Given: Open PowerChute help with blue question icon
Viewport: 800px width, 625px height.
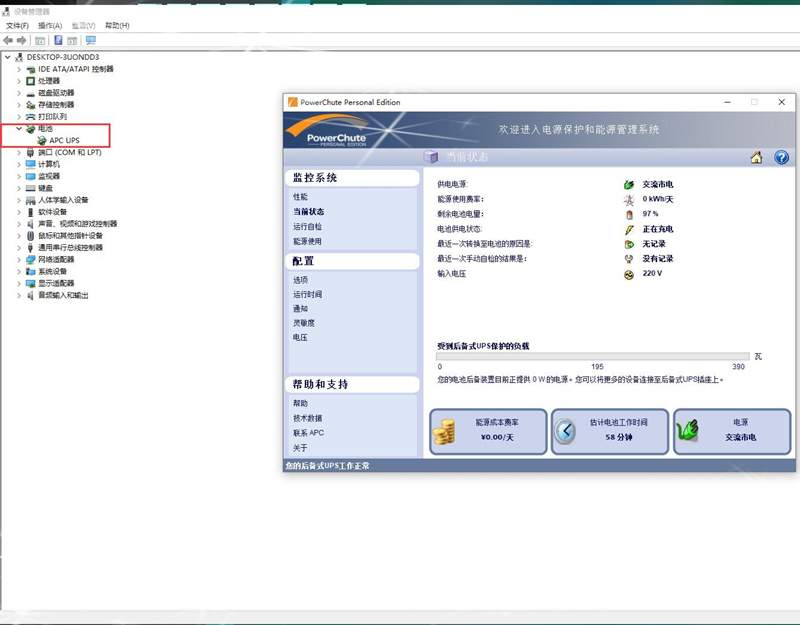Looking at the screenshot, I should [x=781, y=157].
